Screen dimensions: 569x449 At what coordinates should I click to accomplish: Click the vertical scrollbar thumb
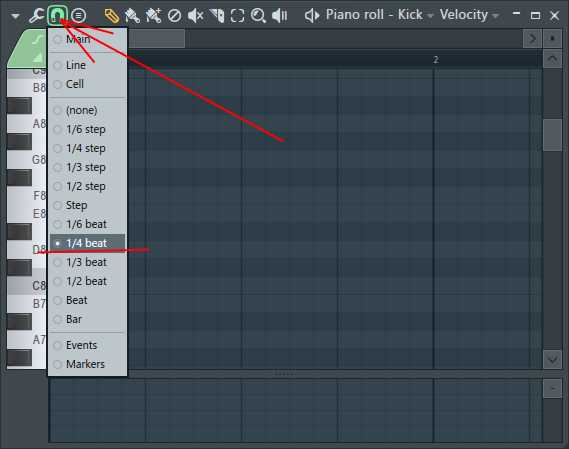coord(552,135)
